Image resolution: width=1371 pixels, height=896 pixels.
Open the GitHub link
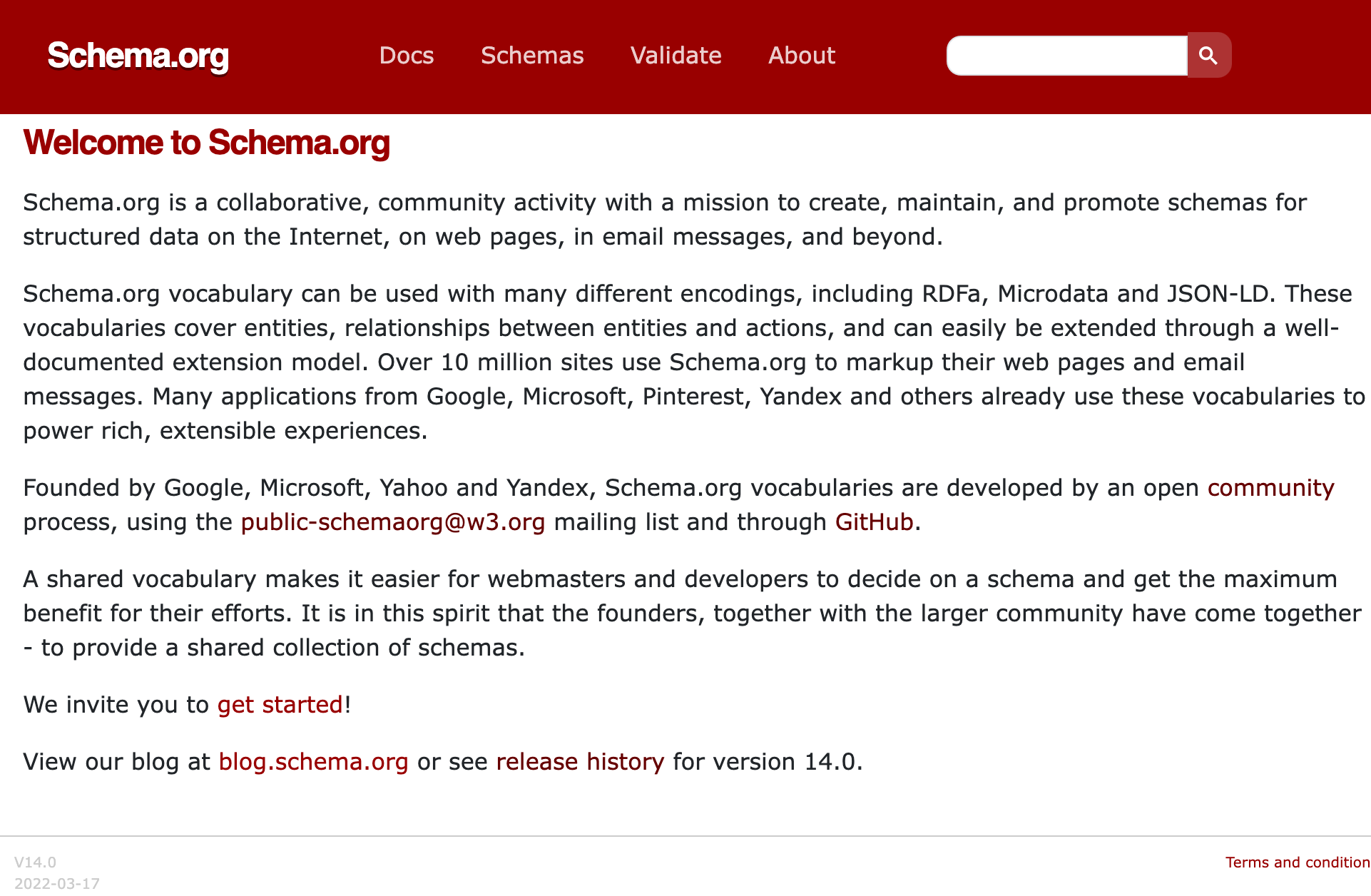click(x=874, y=522)
